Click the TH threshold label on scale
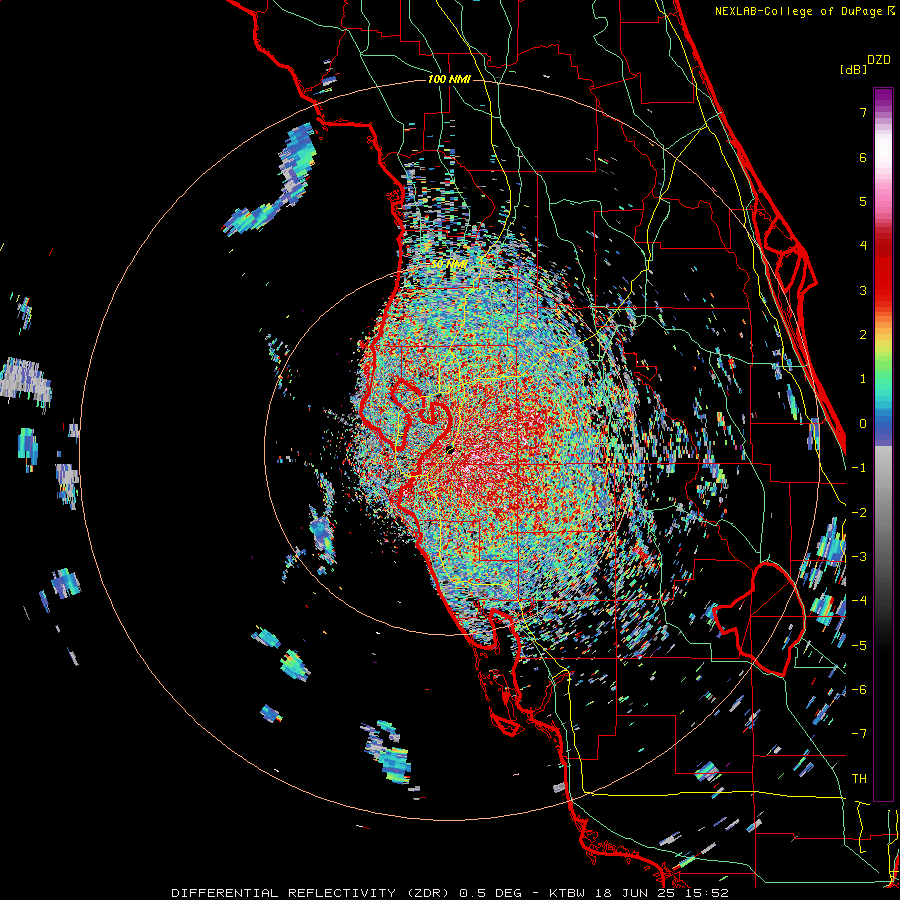Viewport: 900px width, 900px height. tap(859, 779)
